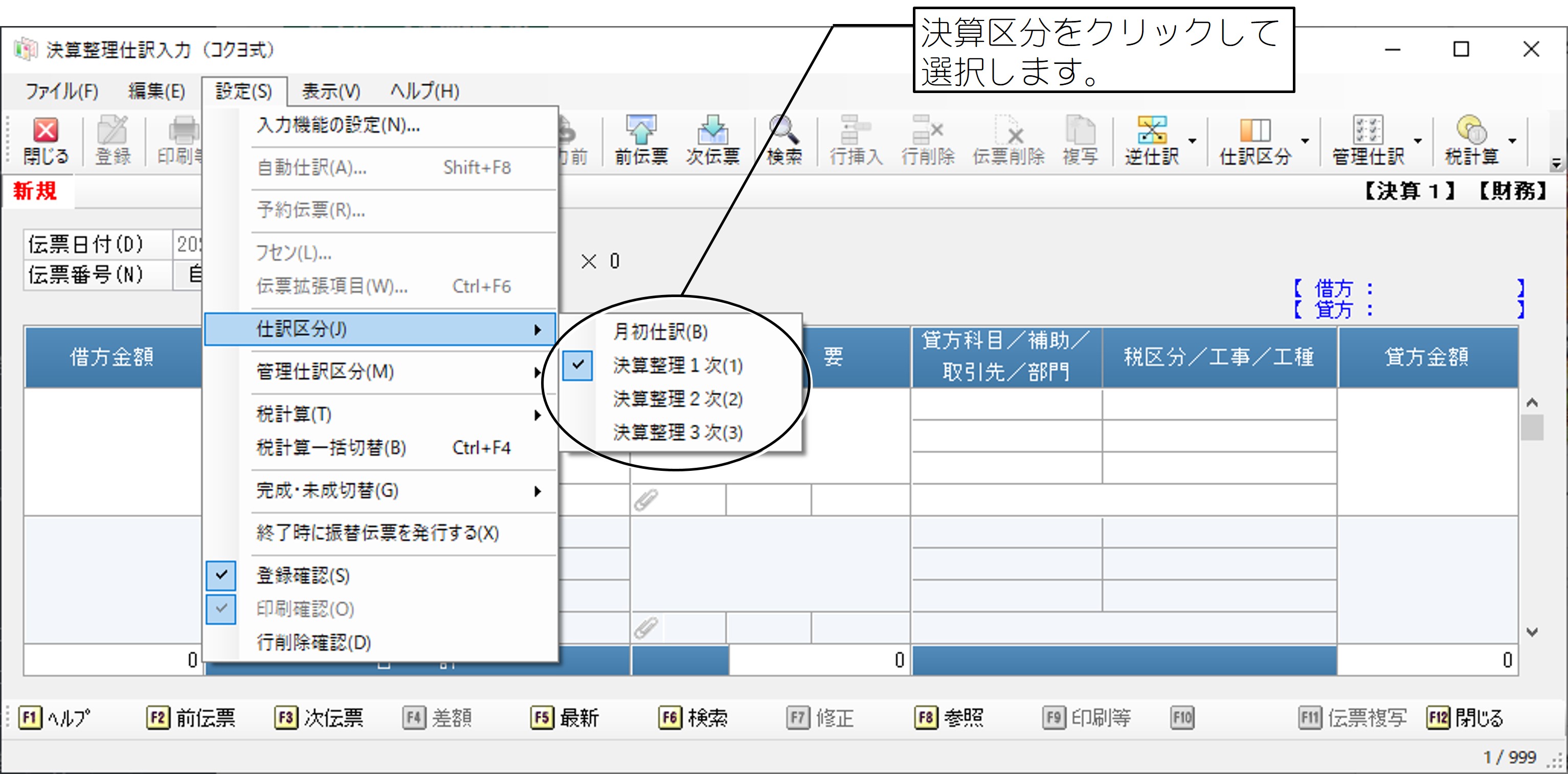Choose 予約伝票(R)... menu entry
The width and height of the screenshot is (1568, 774).
(380, 210)
